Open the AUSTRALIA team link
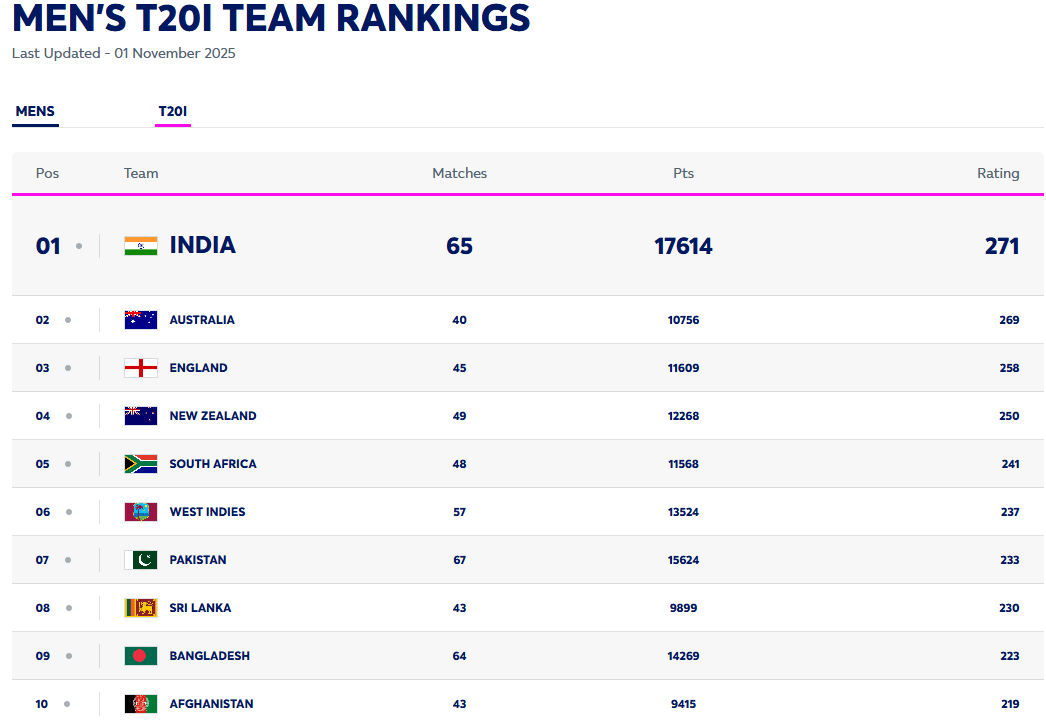Screen dimensions: 1046x722 [202, 320]
